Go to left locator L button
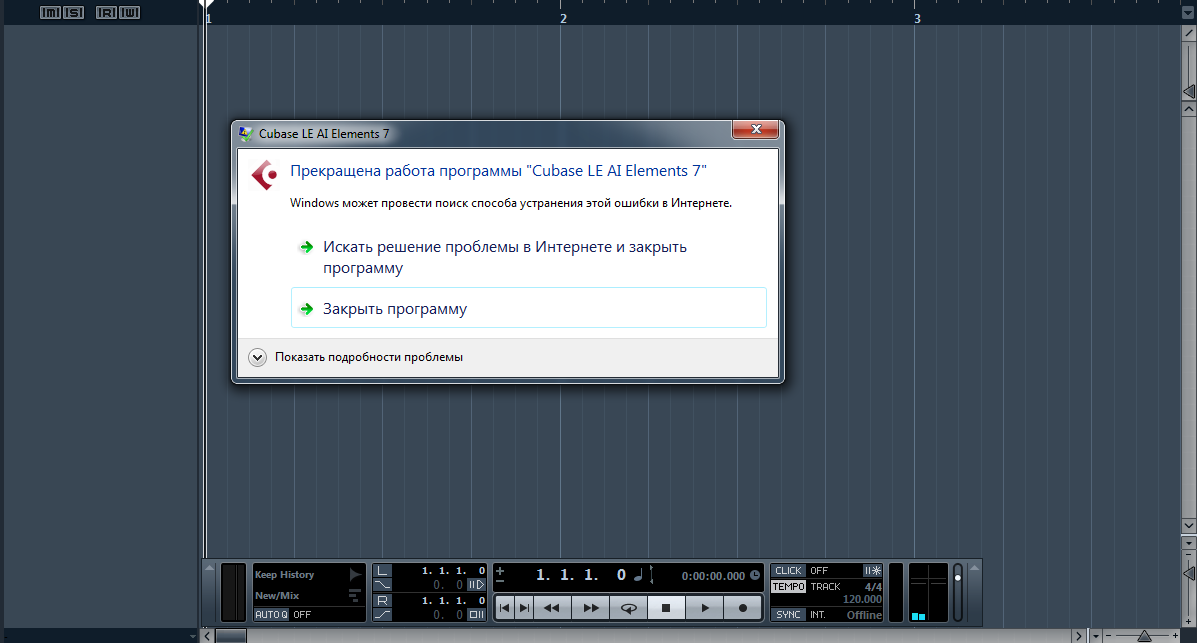 click(382, 570)
